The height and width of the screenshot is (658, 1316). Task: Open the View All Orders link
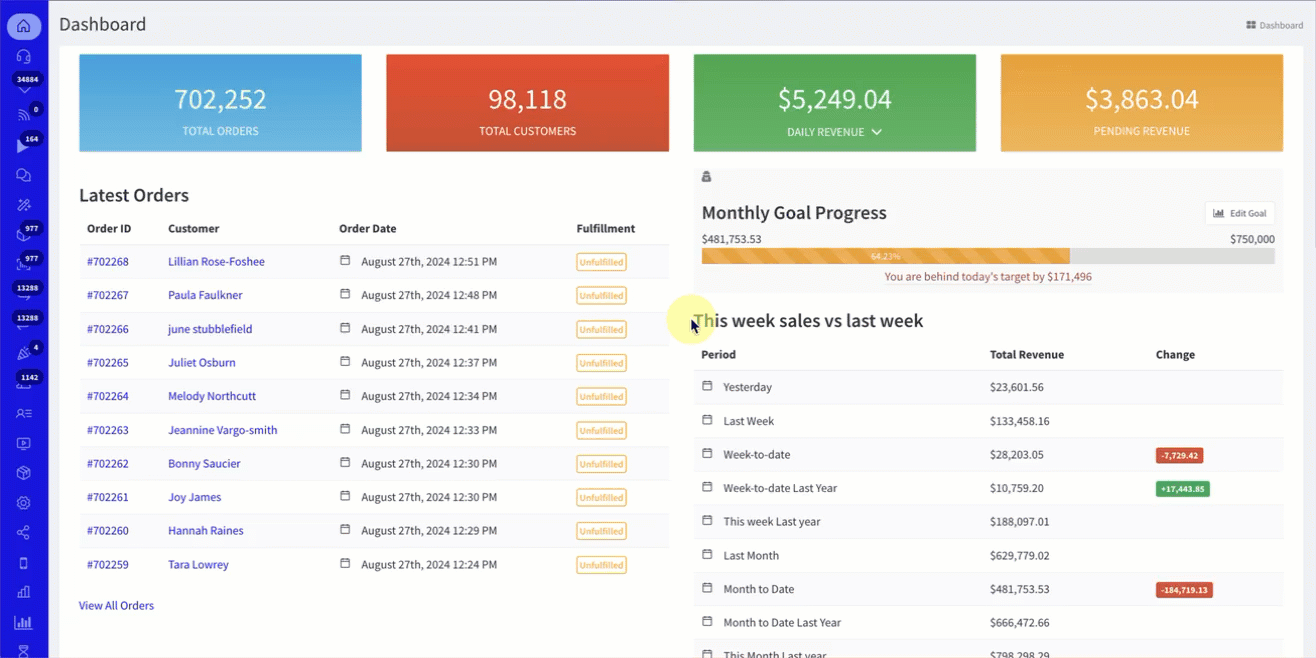(x=116, y=605)
